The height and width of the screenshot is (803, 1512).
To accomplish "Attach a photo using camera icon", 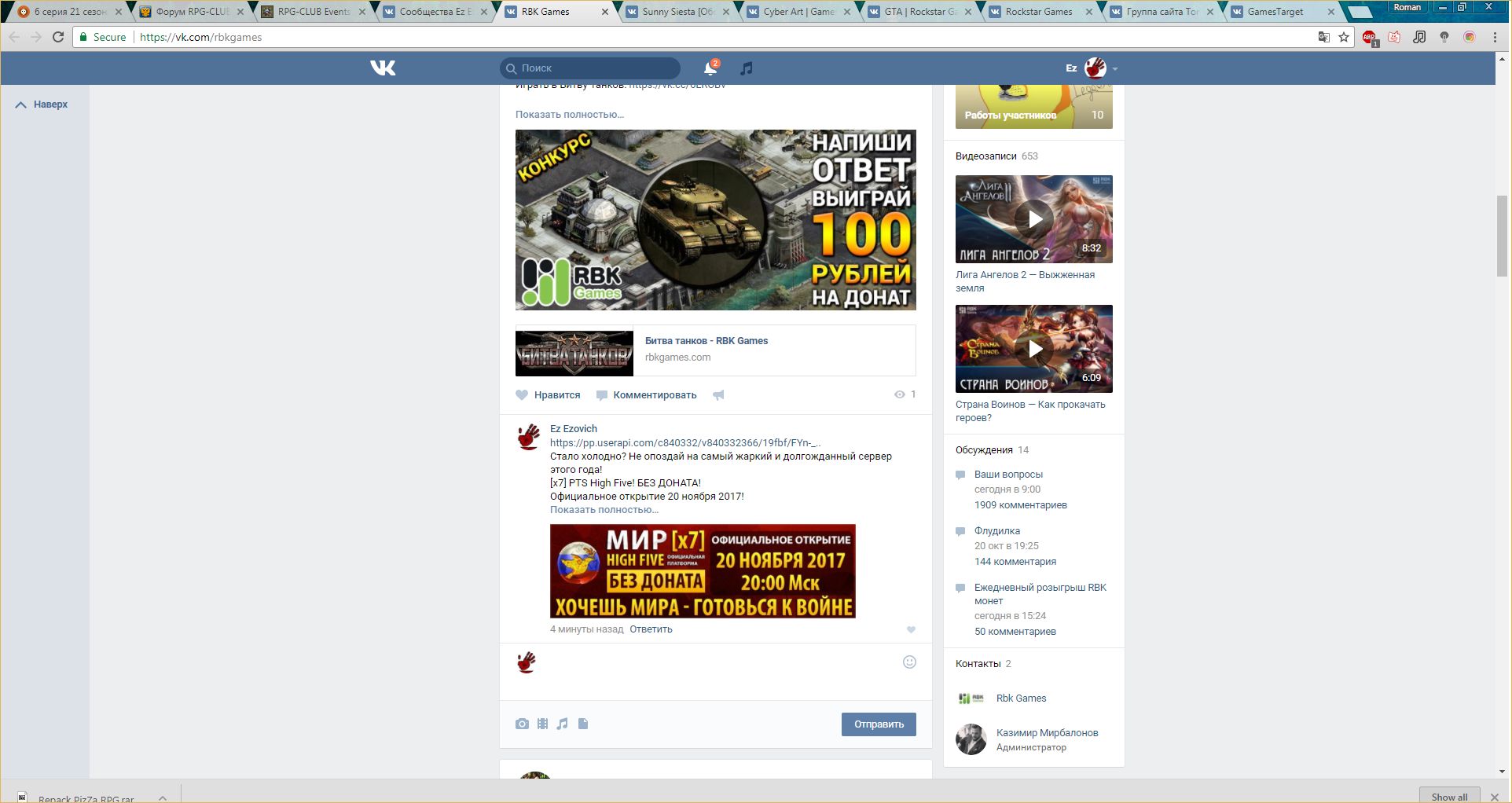I will (x=522, y=724).
